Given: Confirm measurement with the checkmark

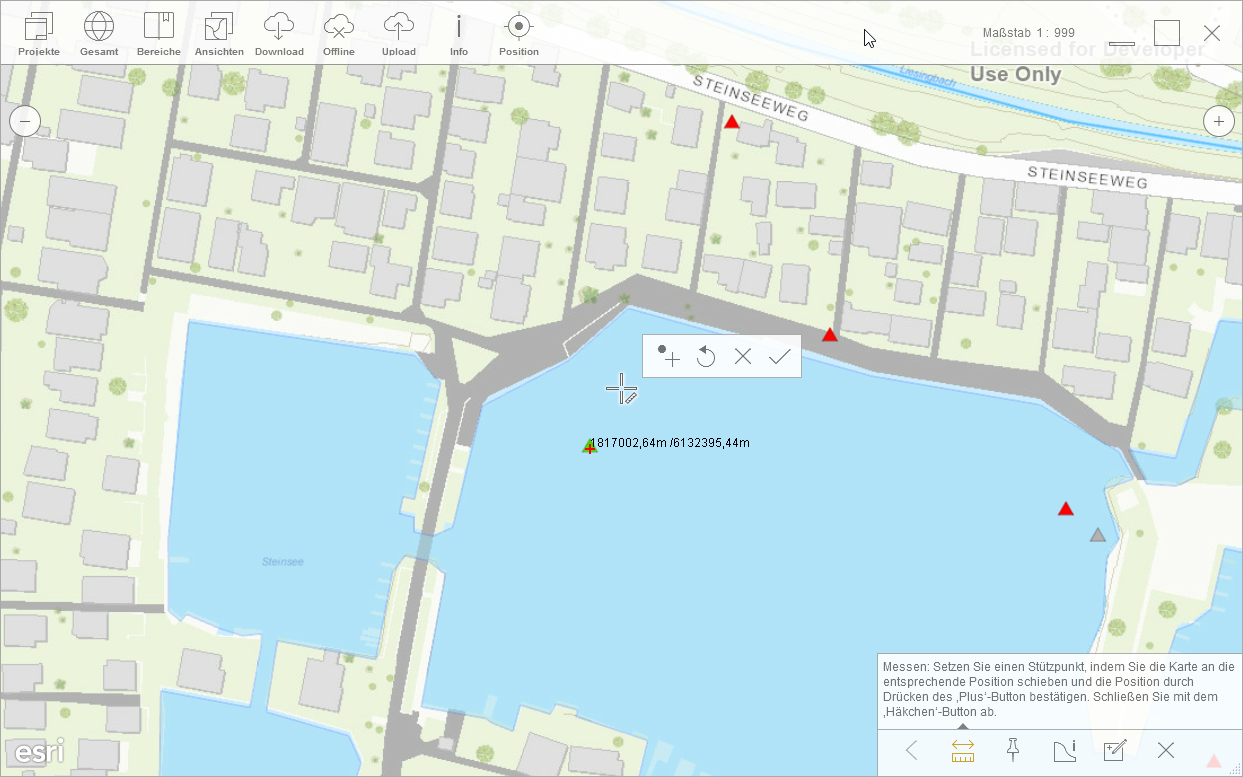Looking at the screenshot, I should (x=780, y=356).
